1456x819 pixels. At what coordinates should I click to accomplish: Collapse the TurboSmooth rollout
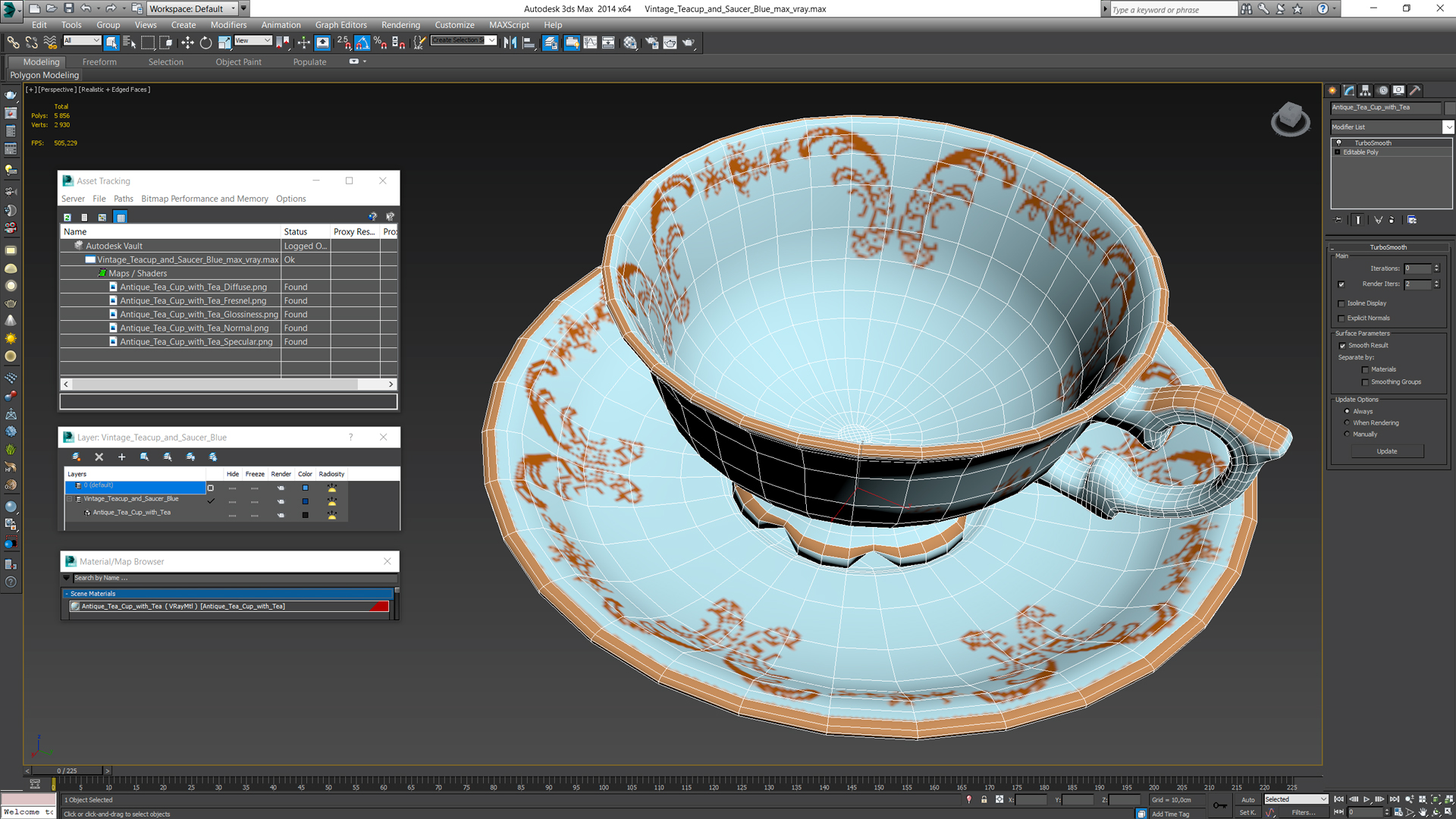(x=1388, y=247)
